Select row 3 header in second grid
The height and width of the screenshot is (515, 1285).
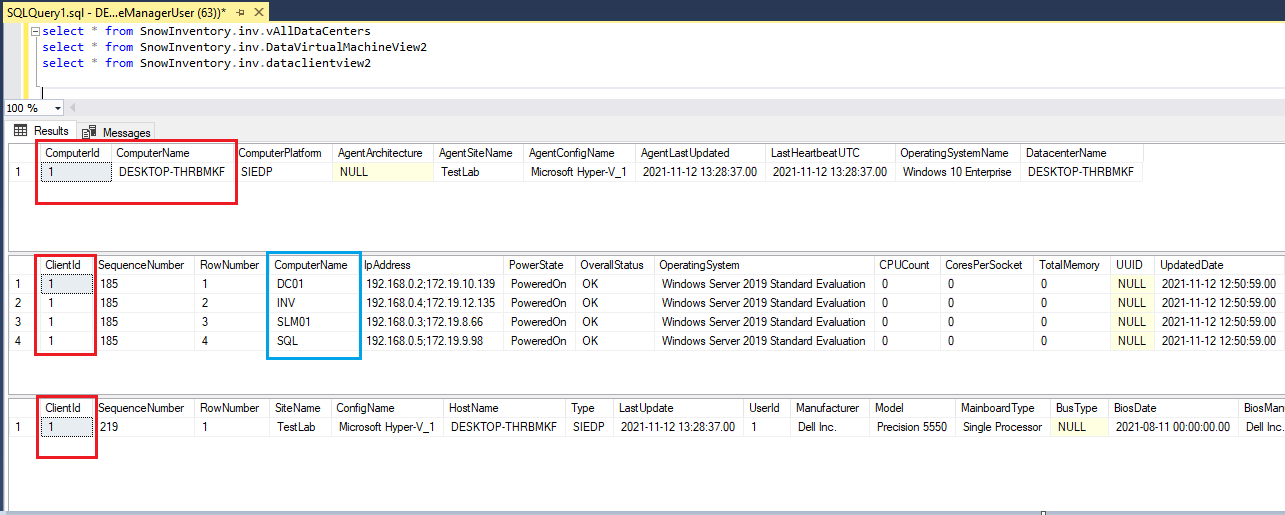click(x=24, y=322)
